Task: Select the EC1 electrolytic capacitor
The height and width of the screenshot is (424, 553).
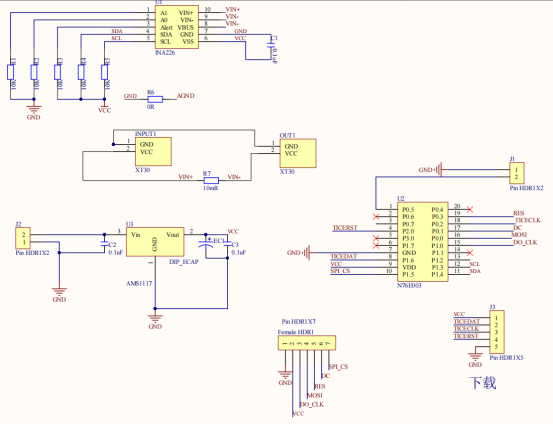Action: coord(206,244)
